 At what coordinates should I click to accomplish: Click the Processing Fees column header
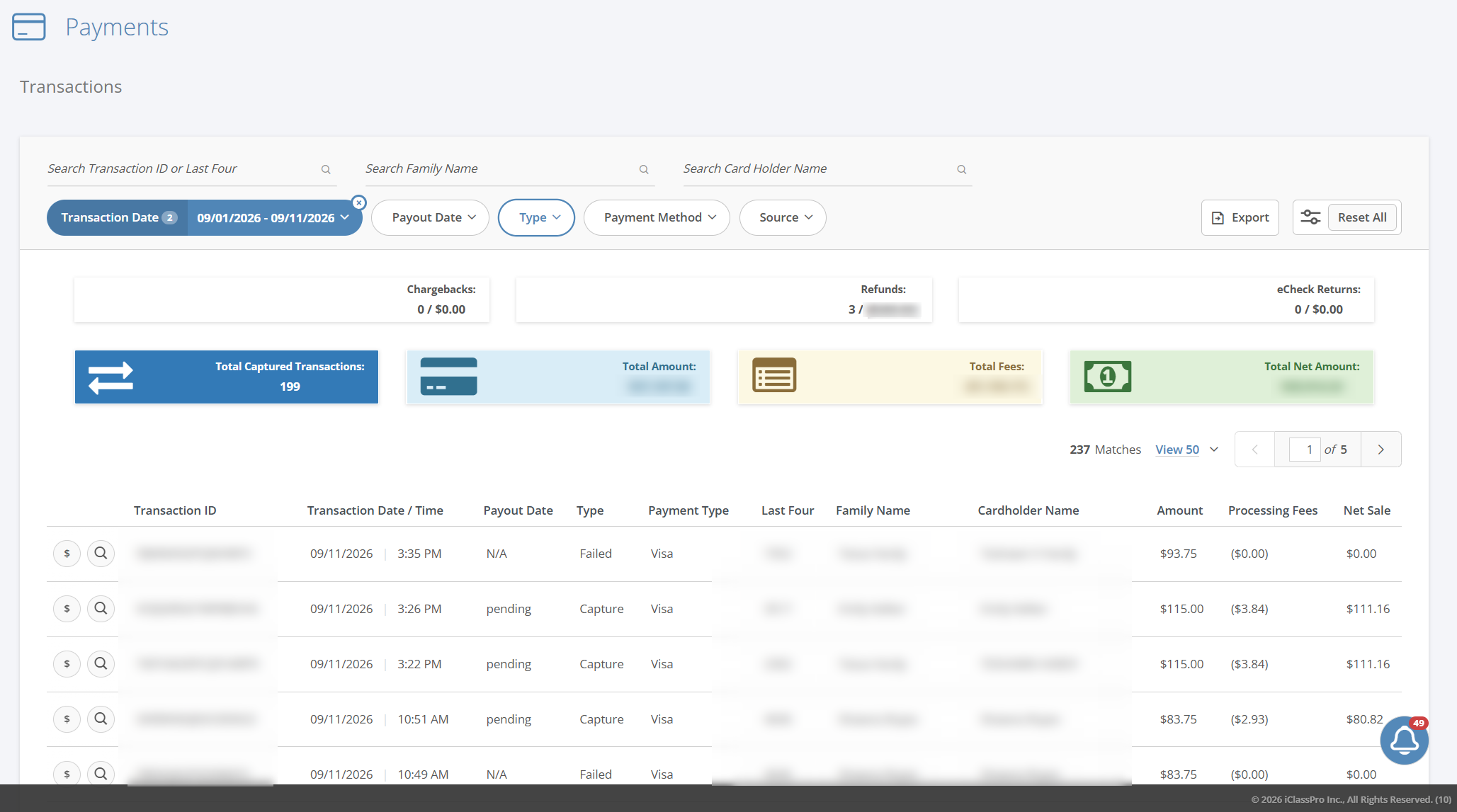click(x=1272, y=510)
